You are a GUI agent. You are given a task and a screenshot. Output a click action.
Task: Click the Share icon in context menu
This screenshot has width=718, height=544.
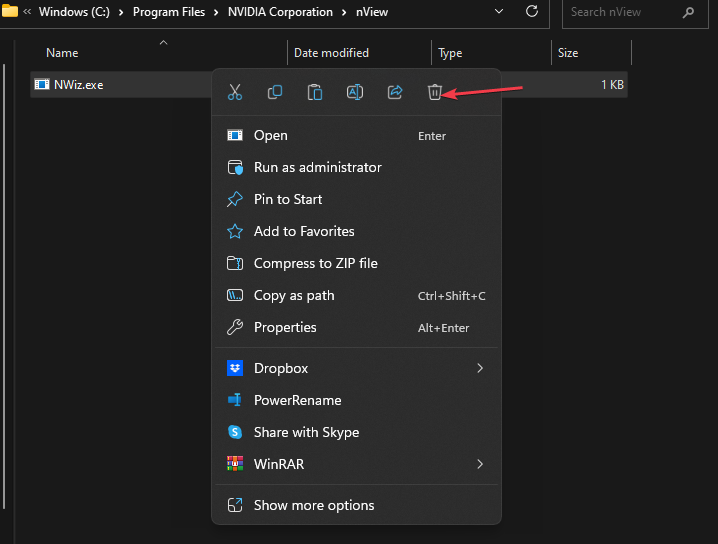click(395, 92)
